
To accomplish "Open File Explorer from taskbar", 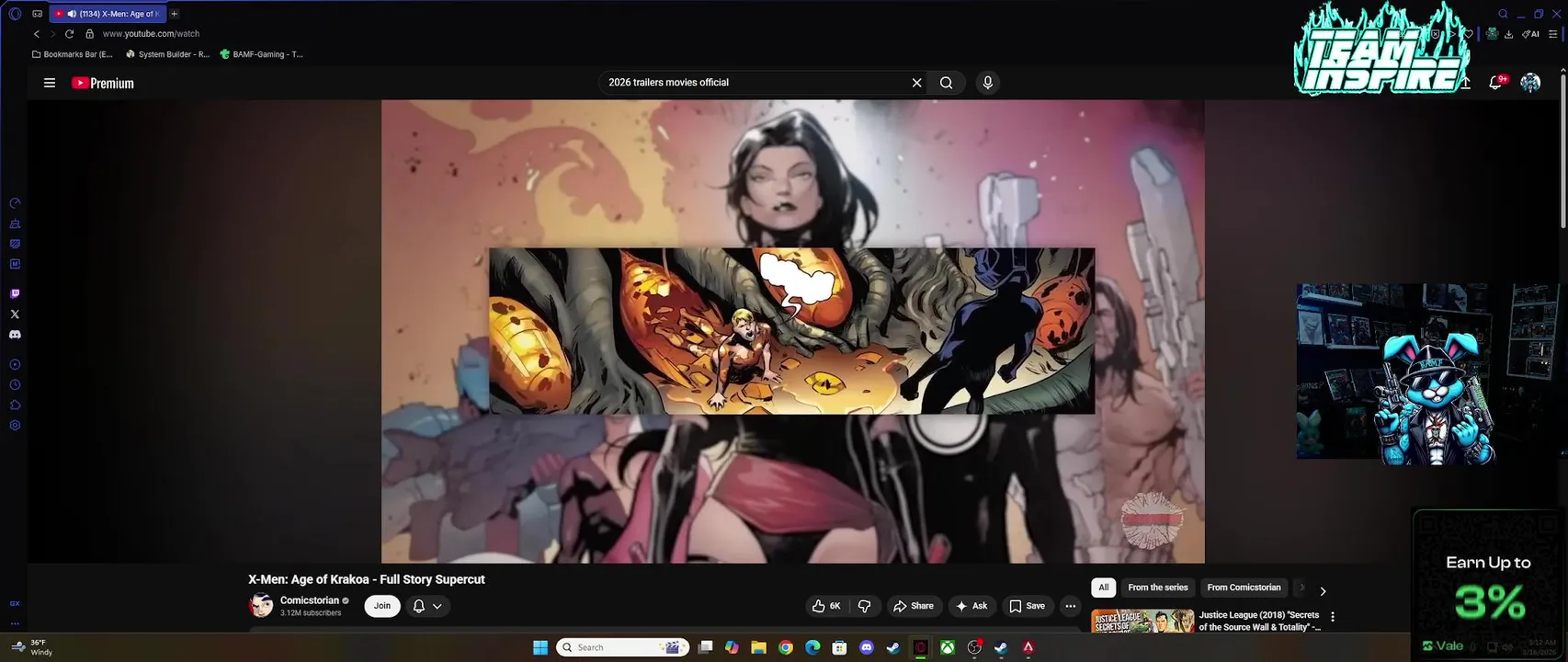I will pyautogui.click(x=758, y=647).
